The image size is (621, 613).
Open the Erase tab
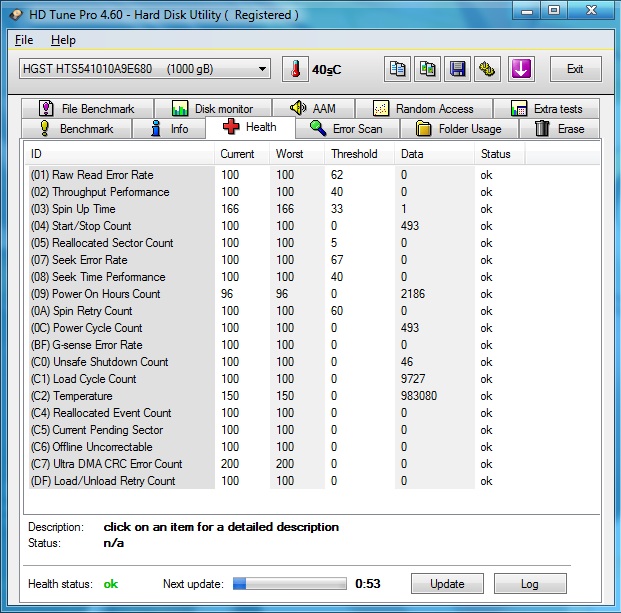tap(559, 129)
